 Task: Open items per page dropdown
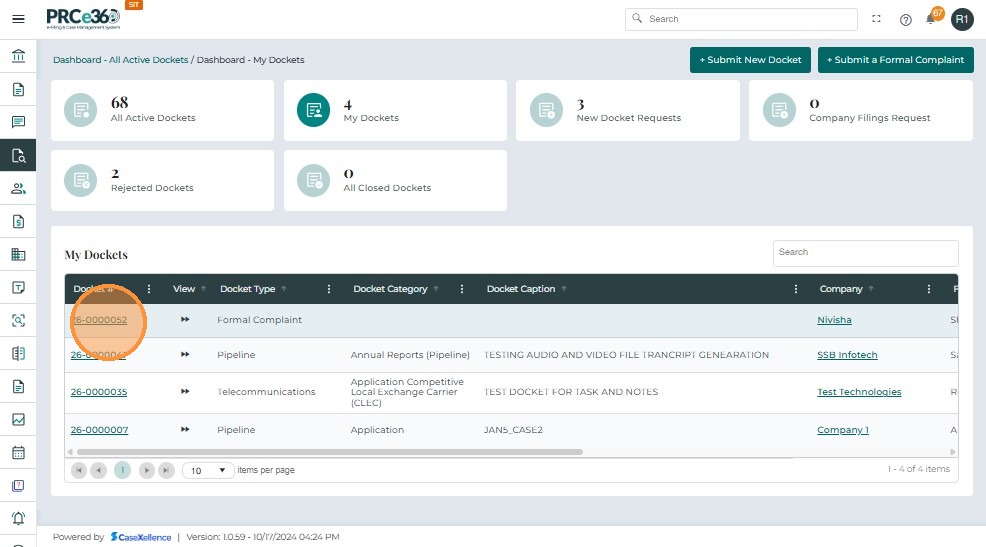(208, 470)
